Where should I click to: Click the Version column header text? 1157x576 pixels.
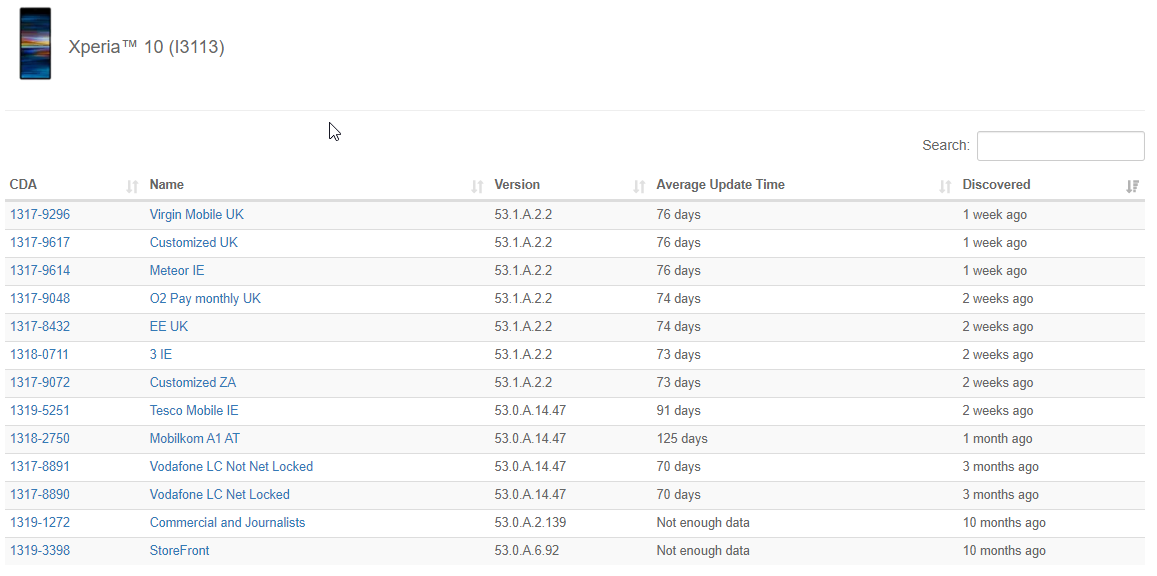(x=517, y=185)
